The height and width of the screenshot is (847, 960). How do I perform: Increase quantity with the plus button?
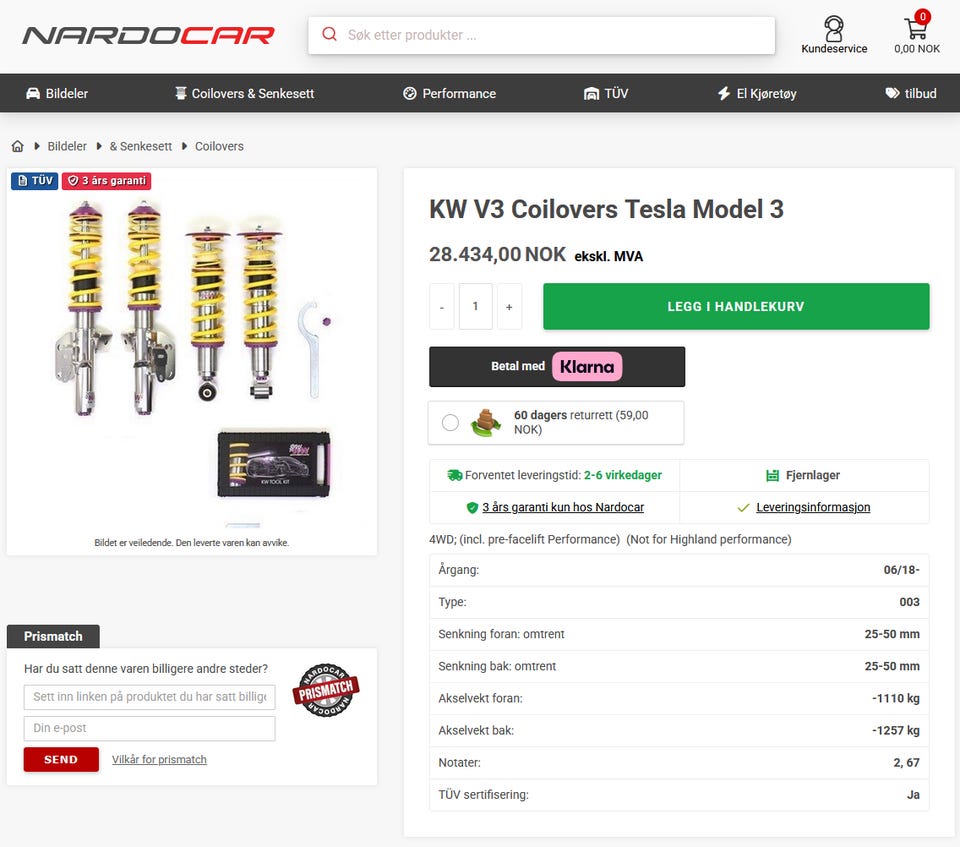click(509, 307)
